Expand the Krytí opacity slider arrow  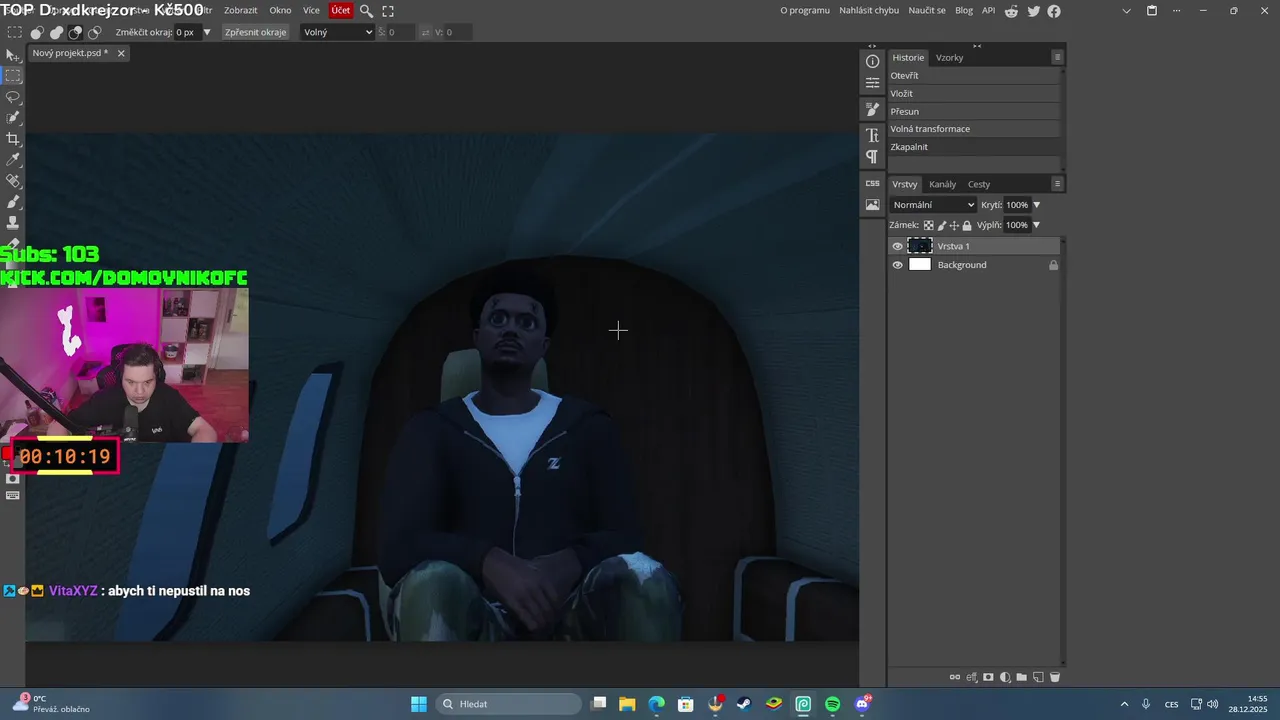pos(1036,205)
